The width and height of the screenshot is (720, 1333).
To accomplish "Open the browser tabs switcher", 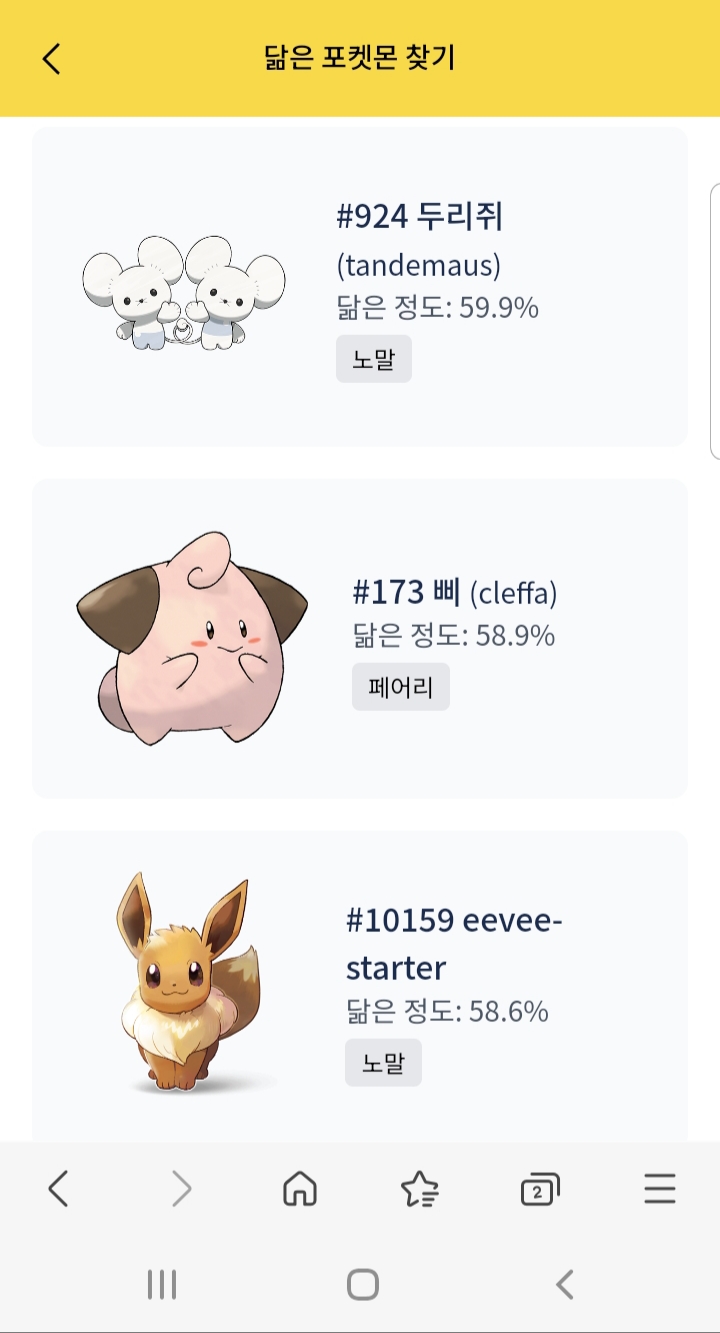I will (540, 1189).
